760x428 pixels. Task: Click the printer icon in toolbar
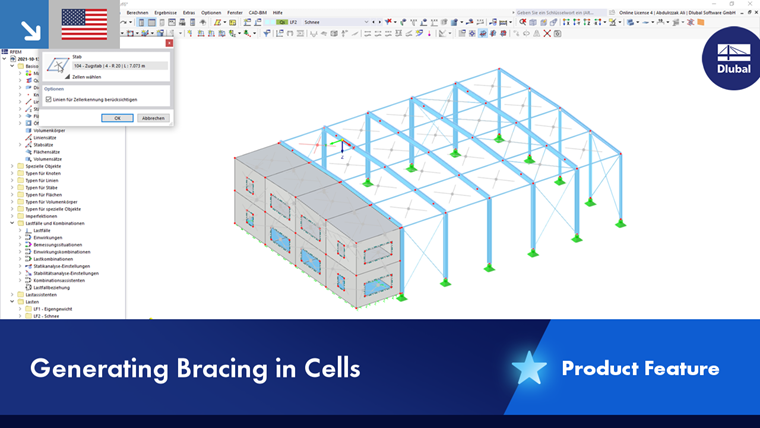182,22
